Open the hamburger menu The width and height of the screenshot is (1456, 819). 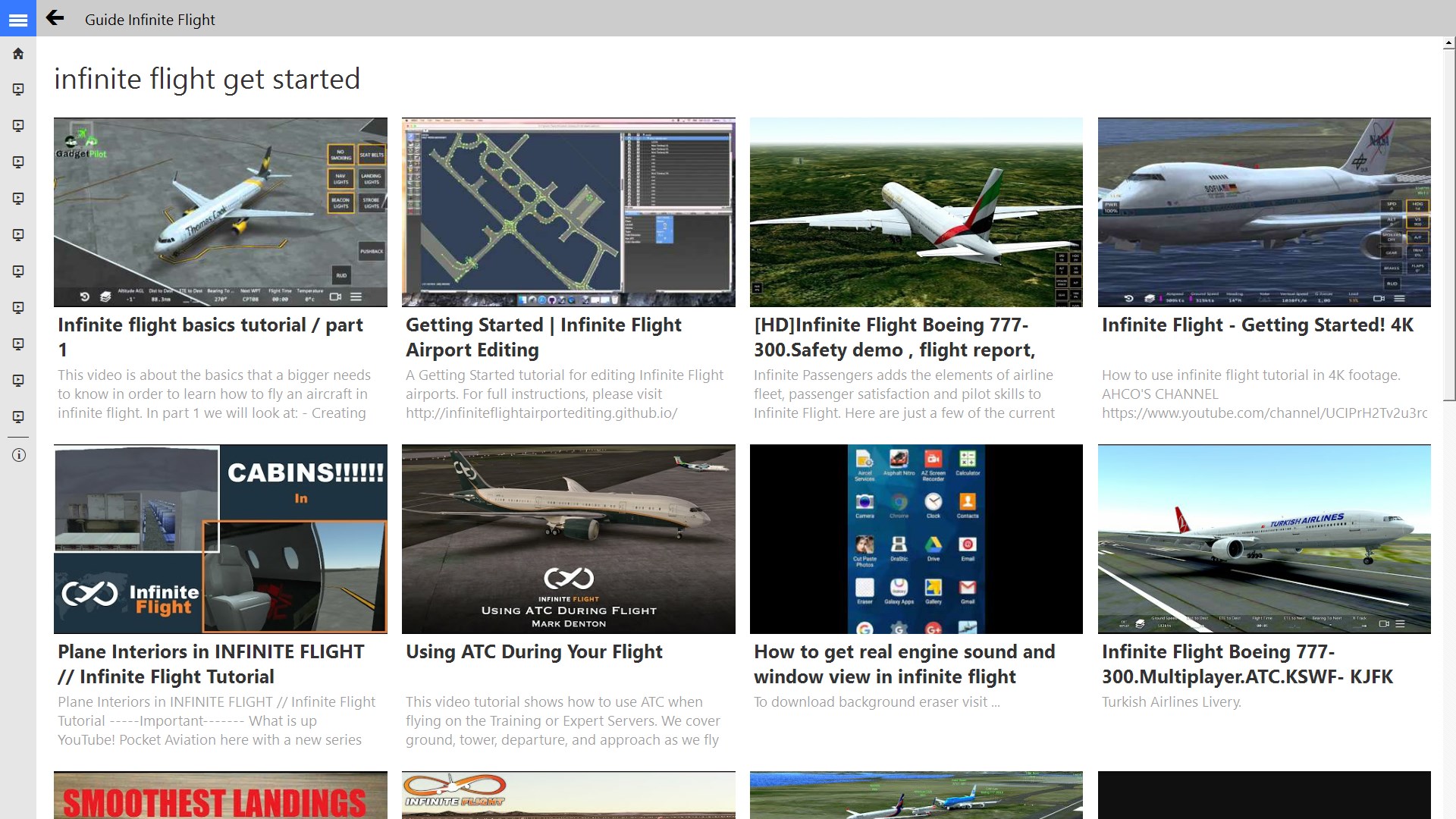[x=18, y=20]
